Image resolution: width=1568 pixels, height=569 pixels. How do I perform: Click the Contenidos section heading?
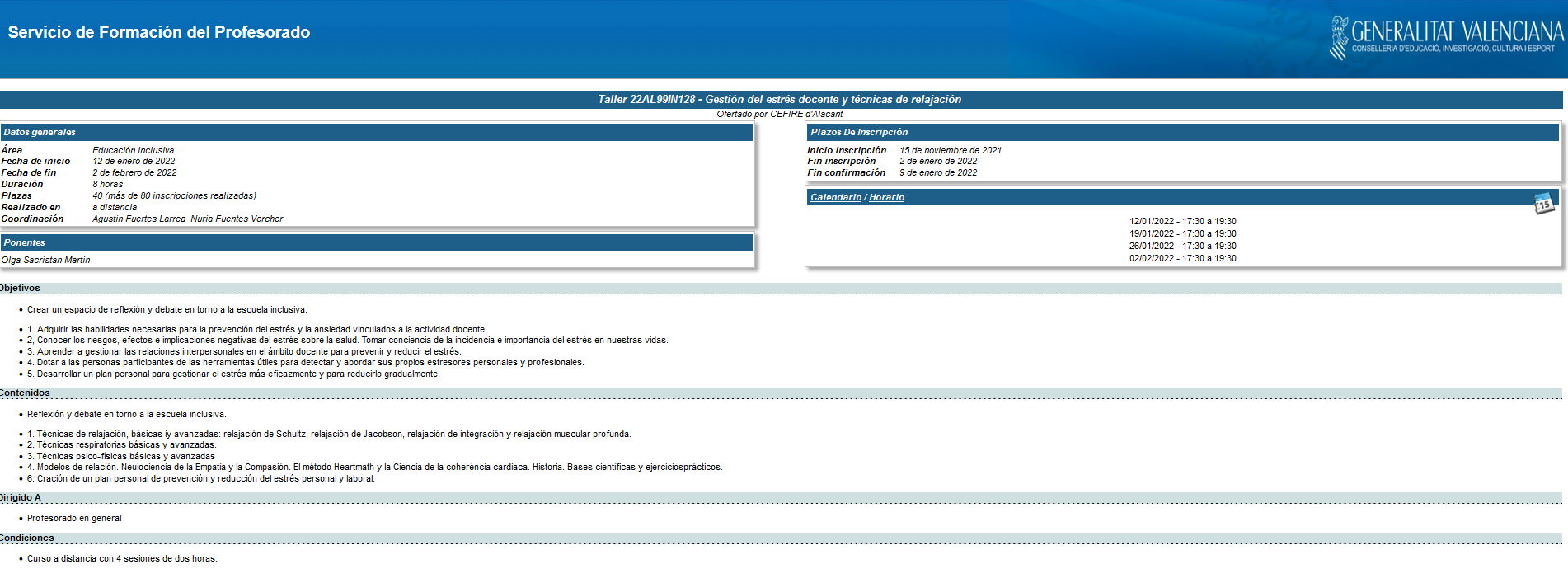click(26, 393)
